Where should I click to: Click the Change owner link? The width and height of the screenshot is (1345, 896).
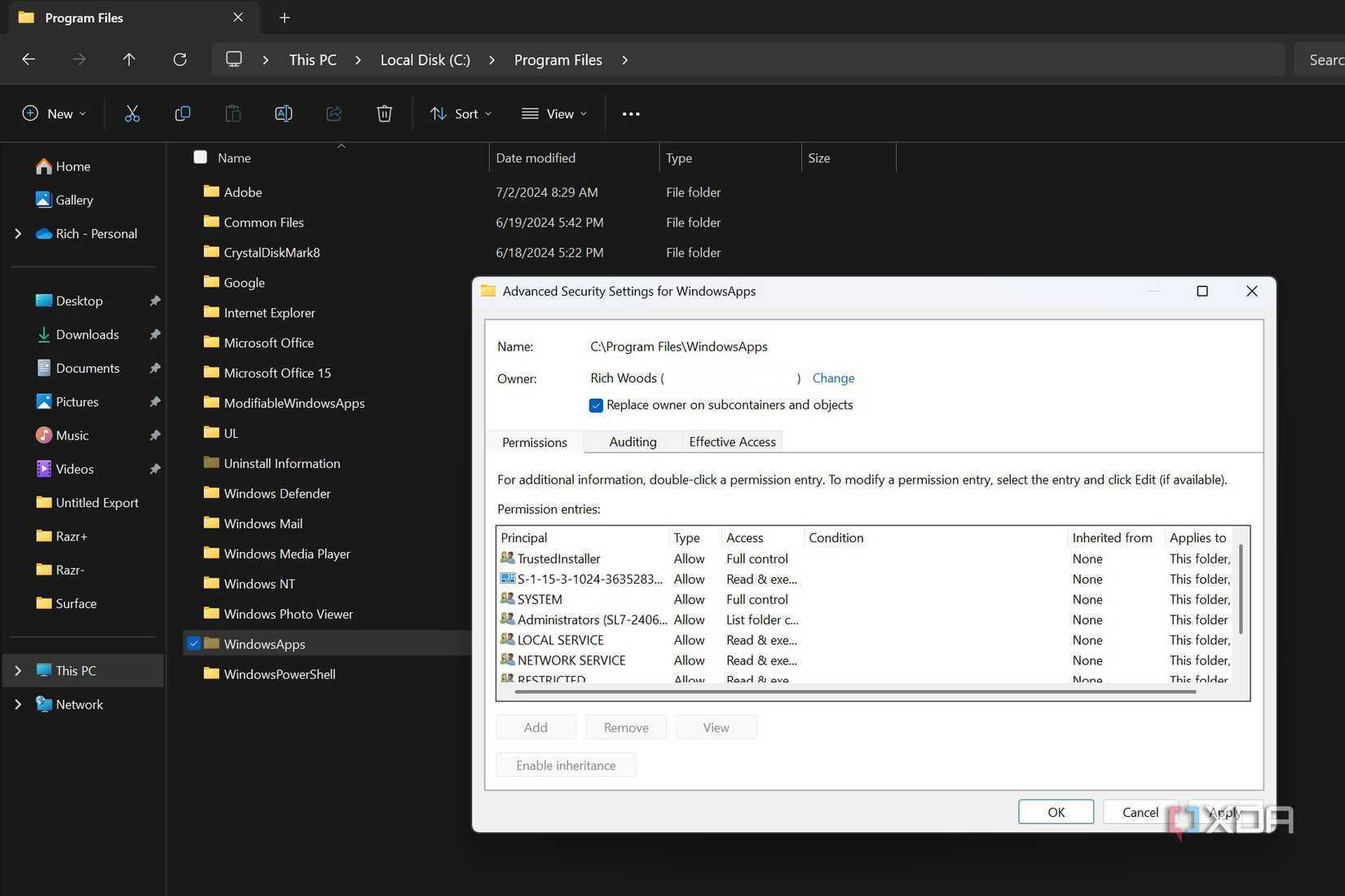click(x=832, y=377)
